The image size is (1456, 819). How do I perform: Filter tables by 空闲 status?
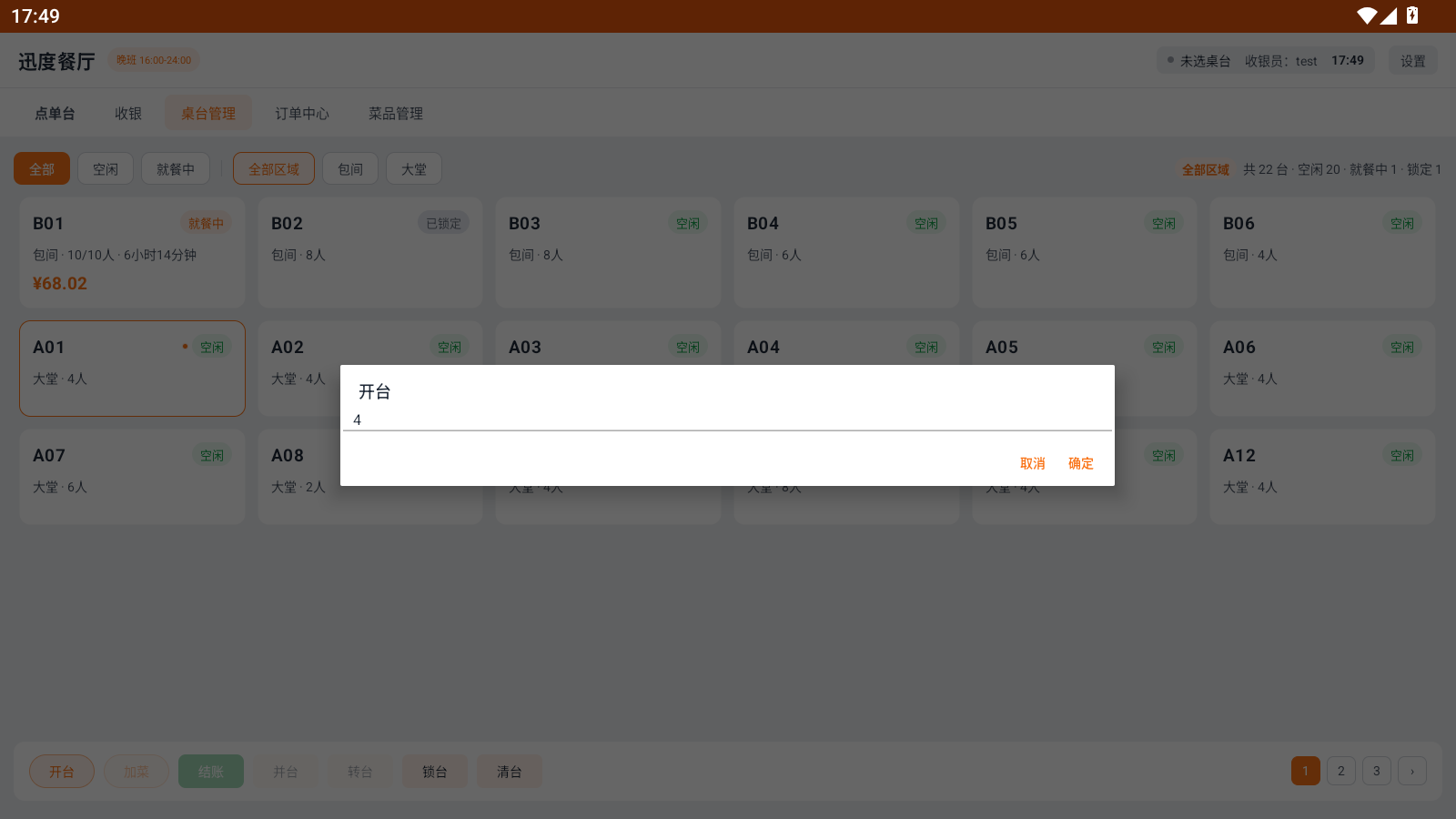coord(106,168)
